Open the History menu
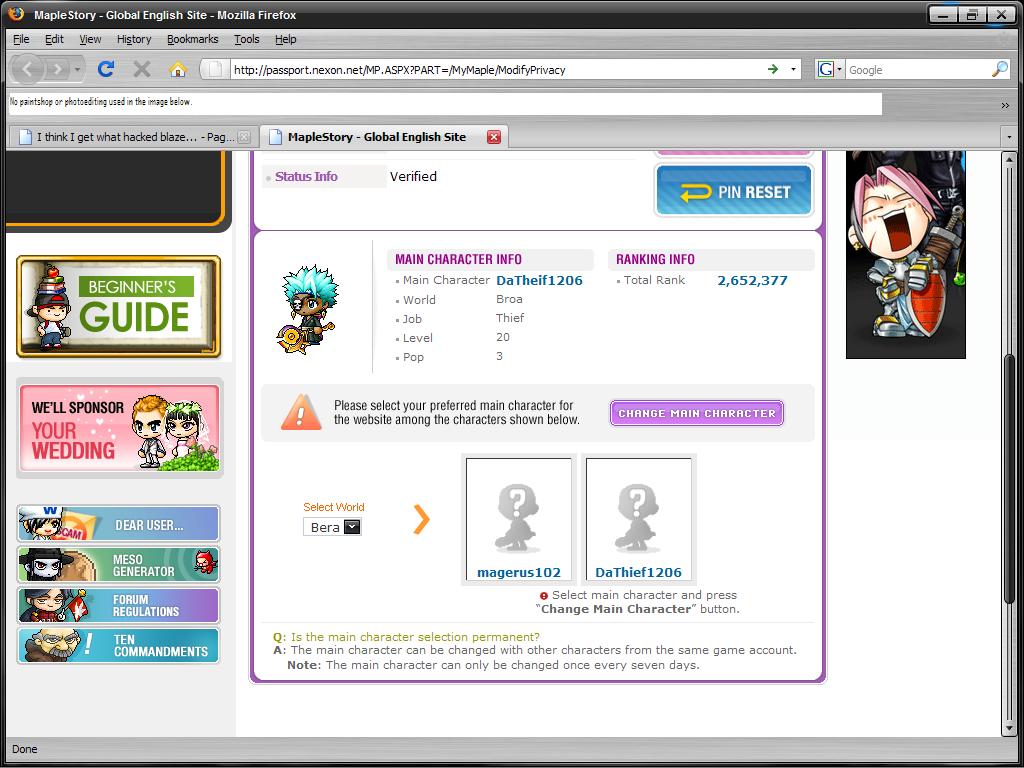1024x768 pixels. [134, 39]
